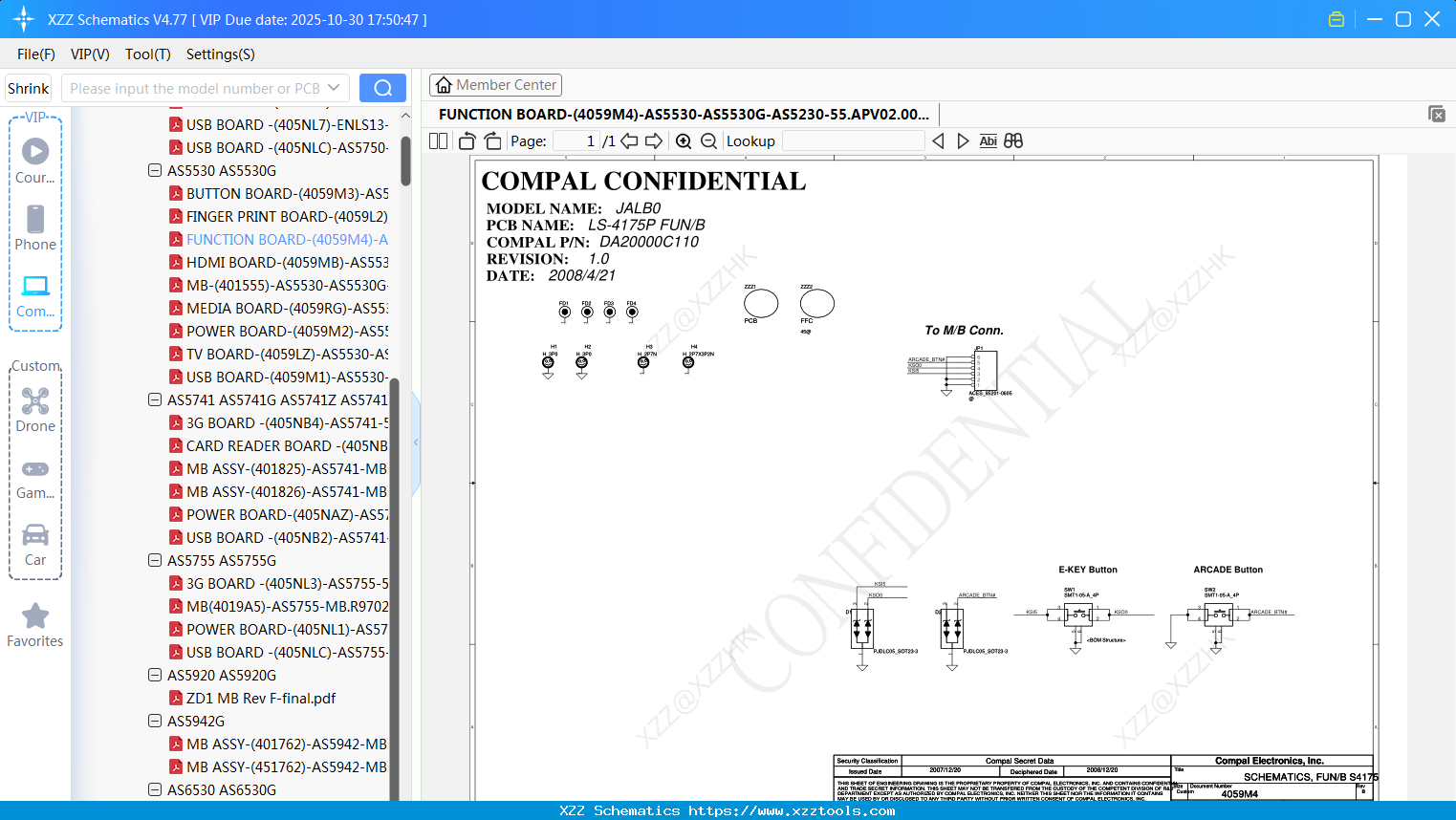Image resolution: width=1456 pixels, height=820 pixels.
Task: Open the VIP(V) menu
Action: point(90,54)
